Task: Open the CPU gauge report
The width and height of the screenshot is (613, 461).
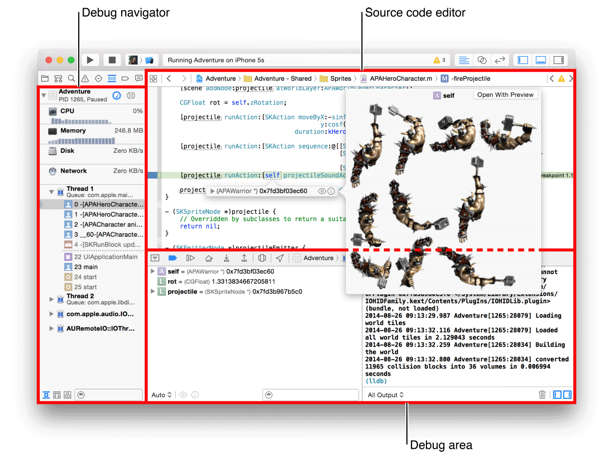Action: (92, 115)
